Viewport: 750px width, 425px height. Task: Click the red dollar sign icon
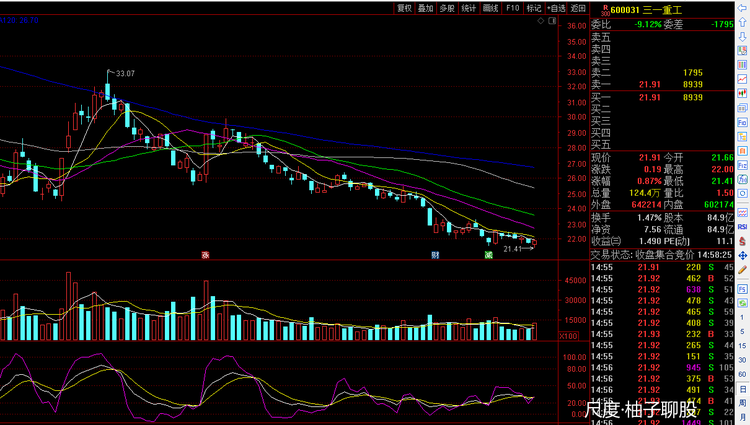point(742,241)
